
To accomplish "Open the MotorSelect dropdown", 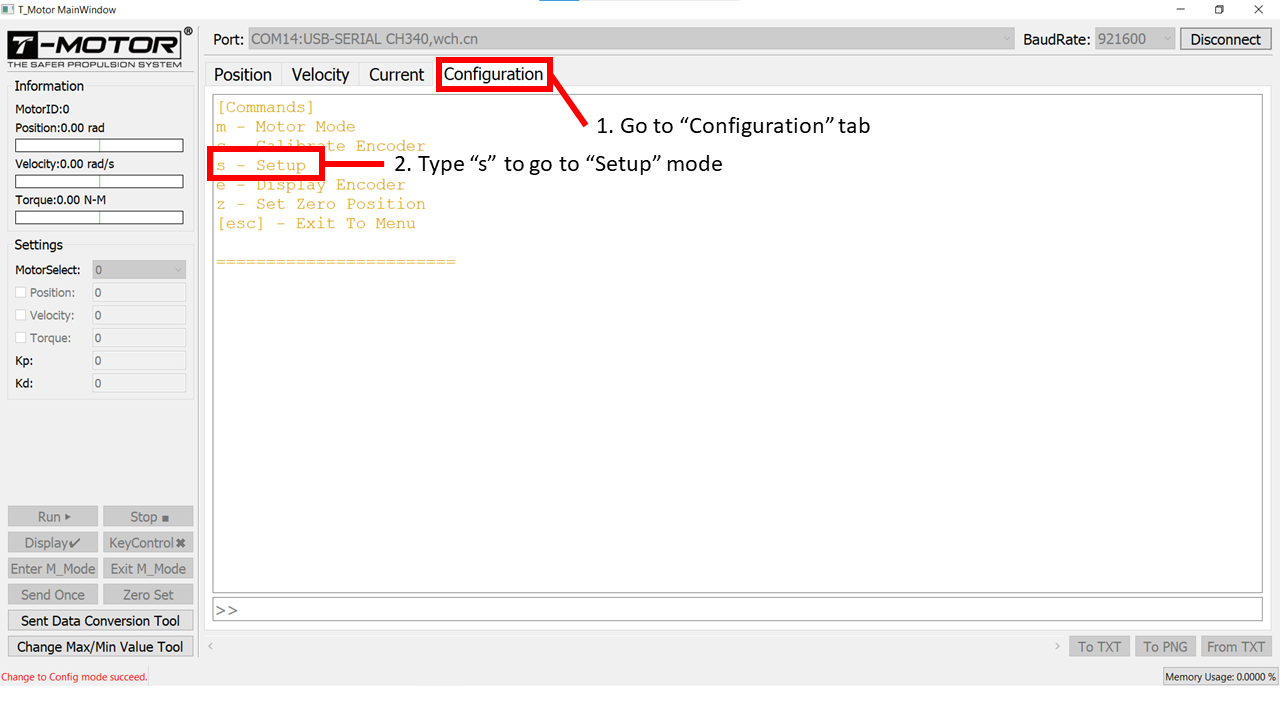I will coord(139,270).
